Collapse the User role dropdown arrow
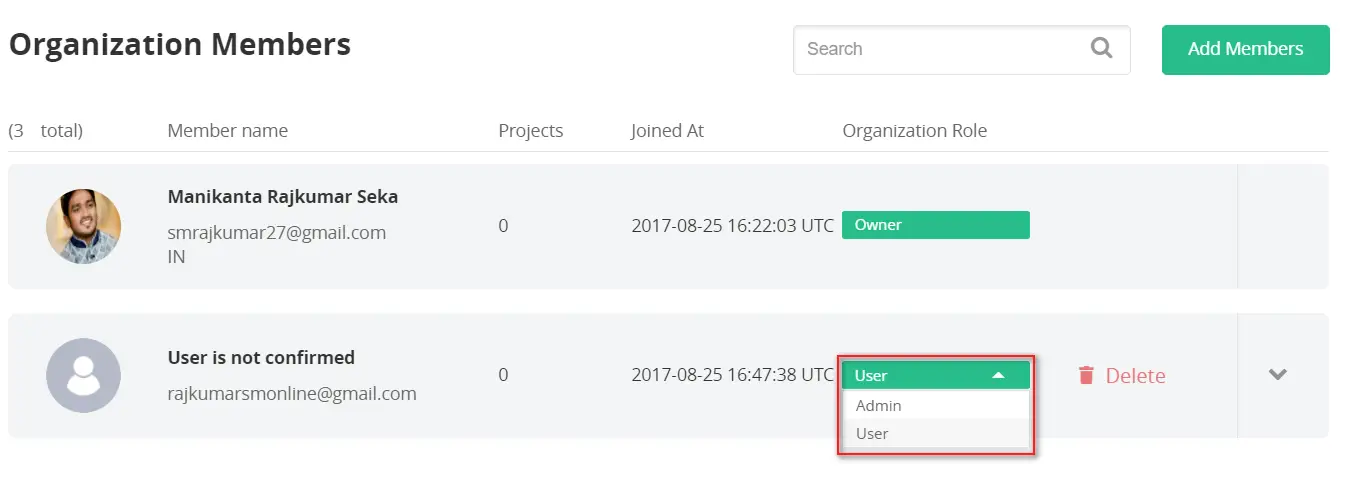Screen dimensions: 1348x478 tap(997, 376)
